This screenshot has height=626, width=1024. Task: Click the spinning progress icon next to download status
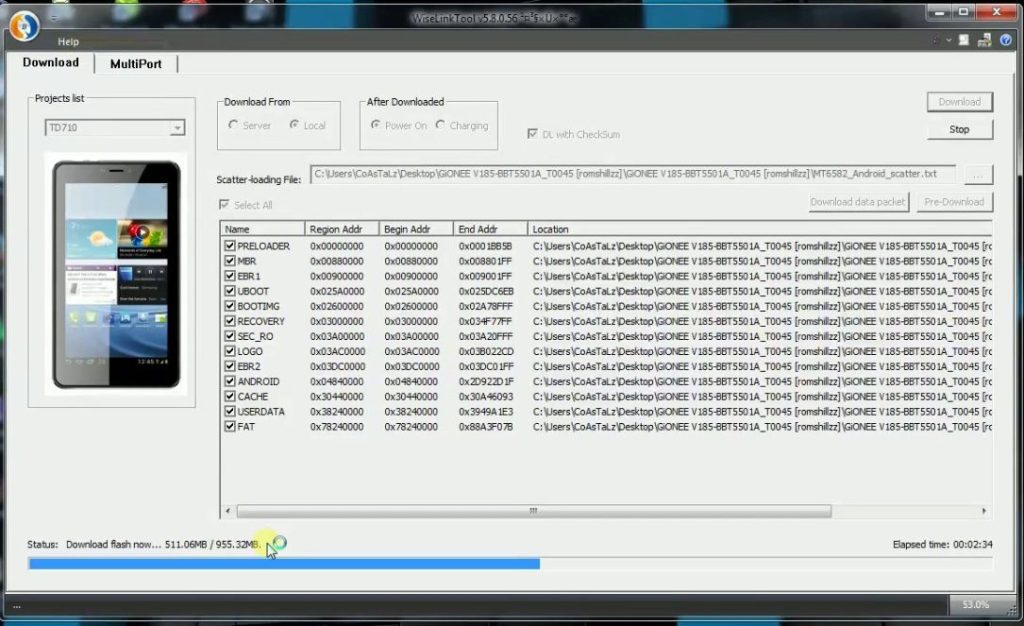coord(279,543)
